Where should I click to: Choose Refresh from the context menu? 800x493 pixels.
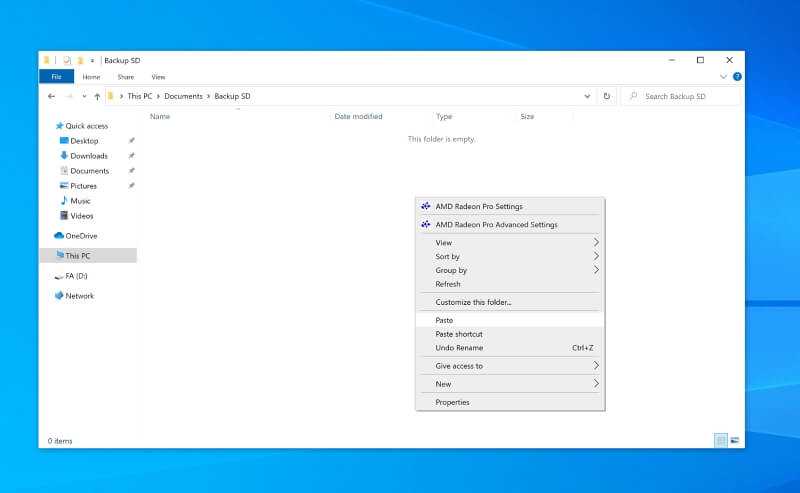pyautogui.click(x=510, y=284)
